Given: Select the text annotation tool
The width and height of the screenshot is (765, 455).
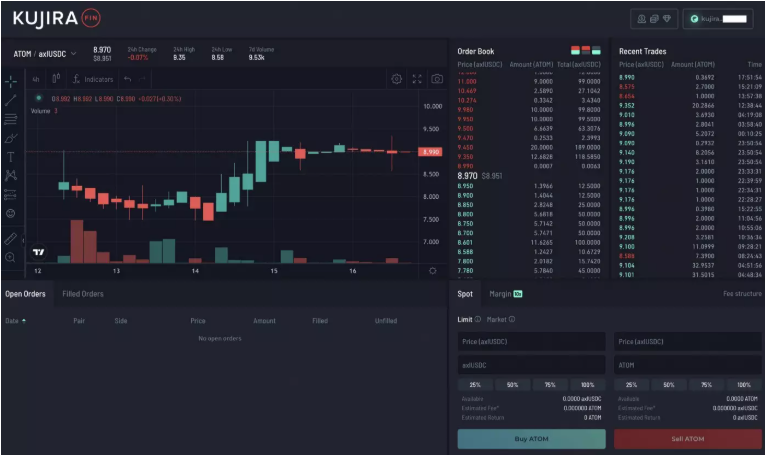Looking at the screenshot, I should 11,157.
